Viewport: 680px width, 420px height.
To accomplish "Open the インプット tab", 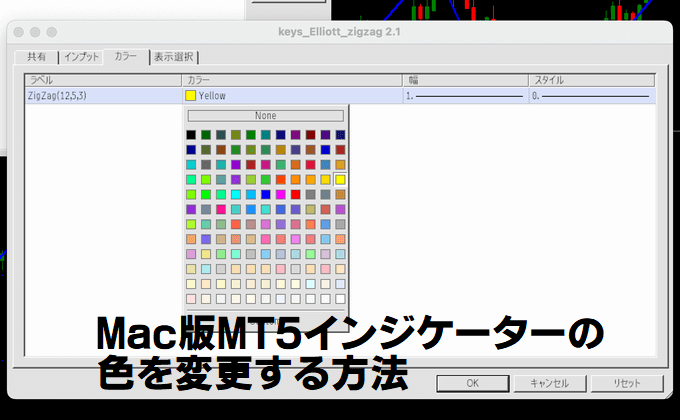I will (81, 57).
